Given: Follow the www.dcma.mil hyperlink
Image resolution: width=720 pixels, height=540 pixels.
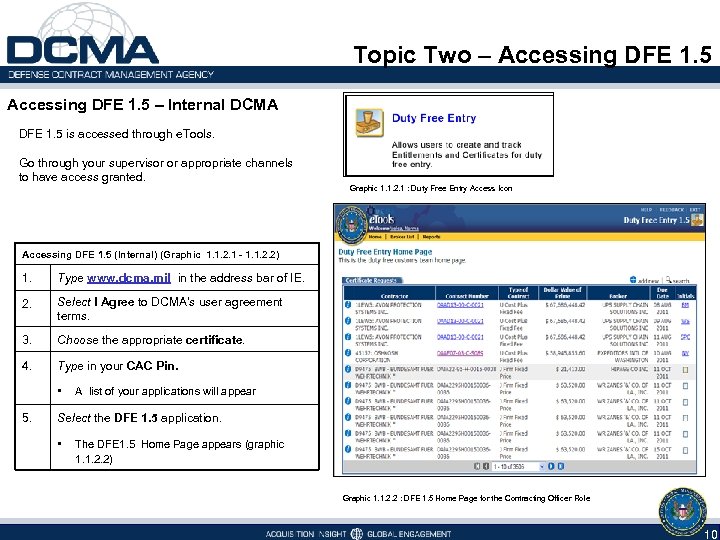Looking at the screenshot, I should click(x=129, y=278).
